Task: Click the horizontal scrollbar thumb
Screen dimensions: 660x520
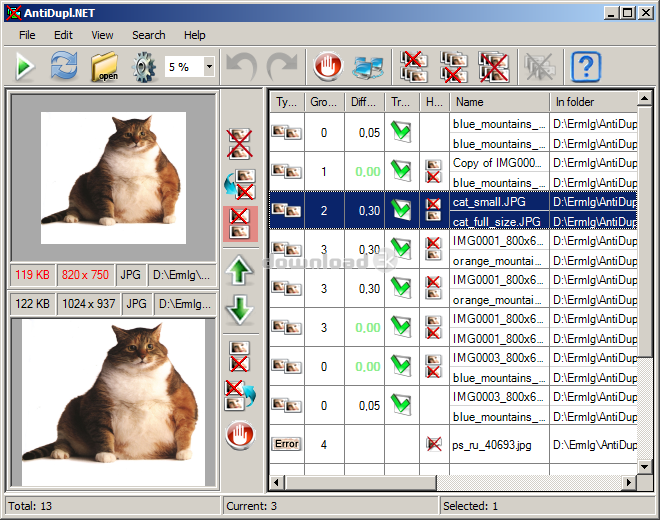Action: 360,483
